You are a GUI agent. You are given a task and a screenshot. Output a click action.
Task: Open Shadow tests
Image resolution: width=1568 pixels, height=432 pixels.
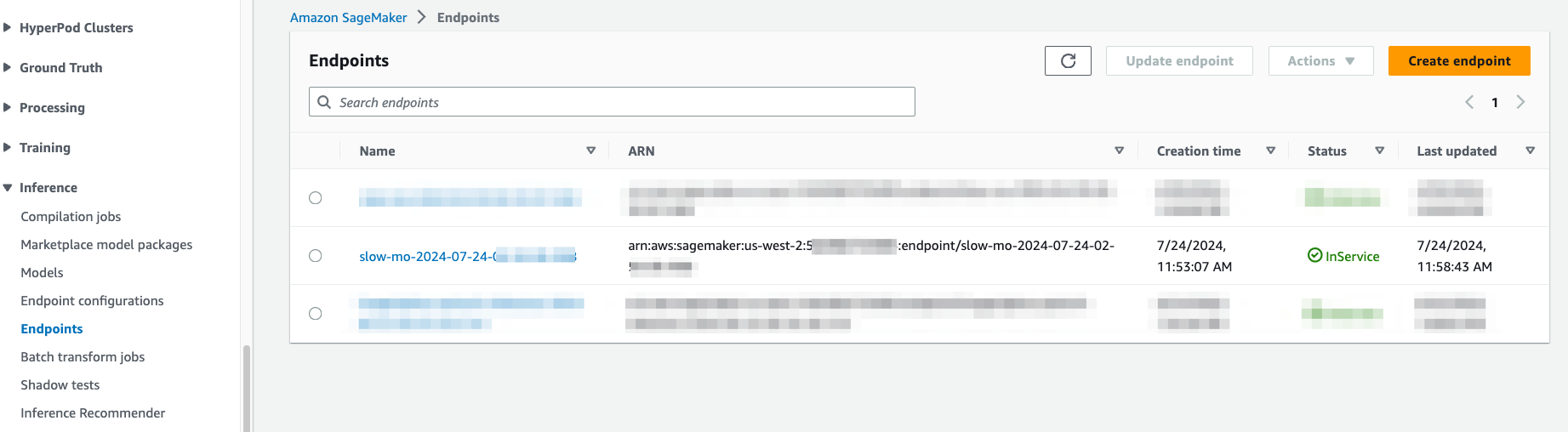tap(60, 385)
